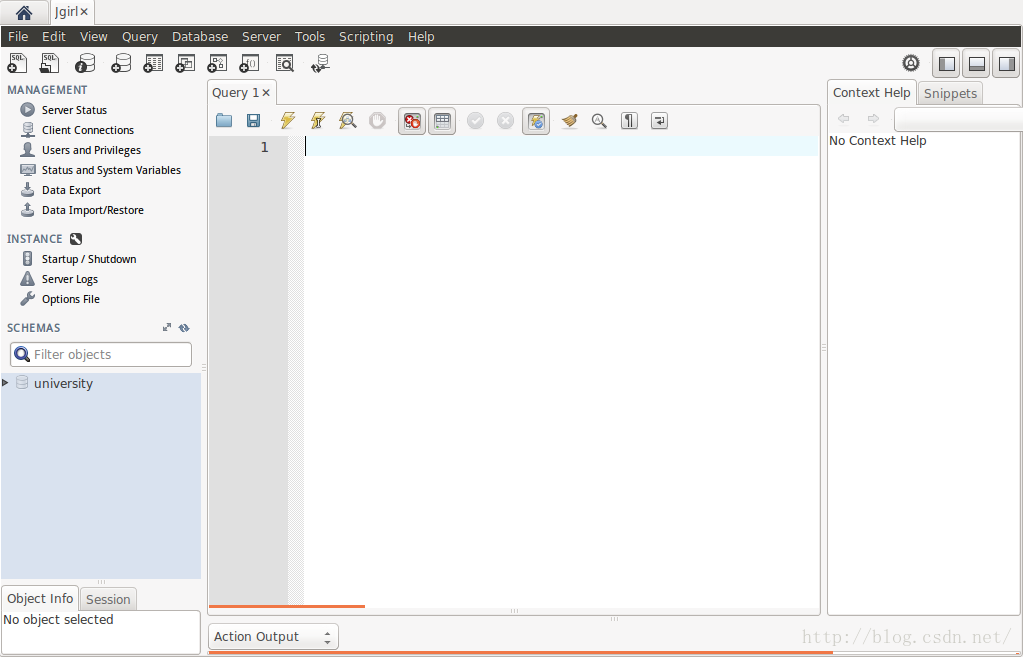Viewport: 1023px width, 657px height.
Task: Open a SQL script file in editor
Action: (224, 121)
